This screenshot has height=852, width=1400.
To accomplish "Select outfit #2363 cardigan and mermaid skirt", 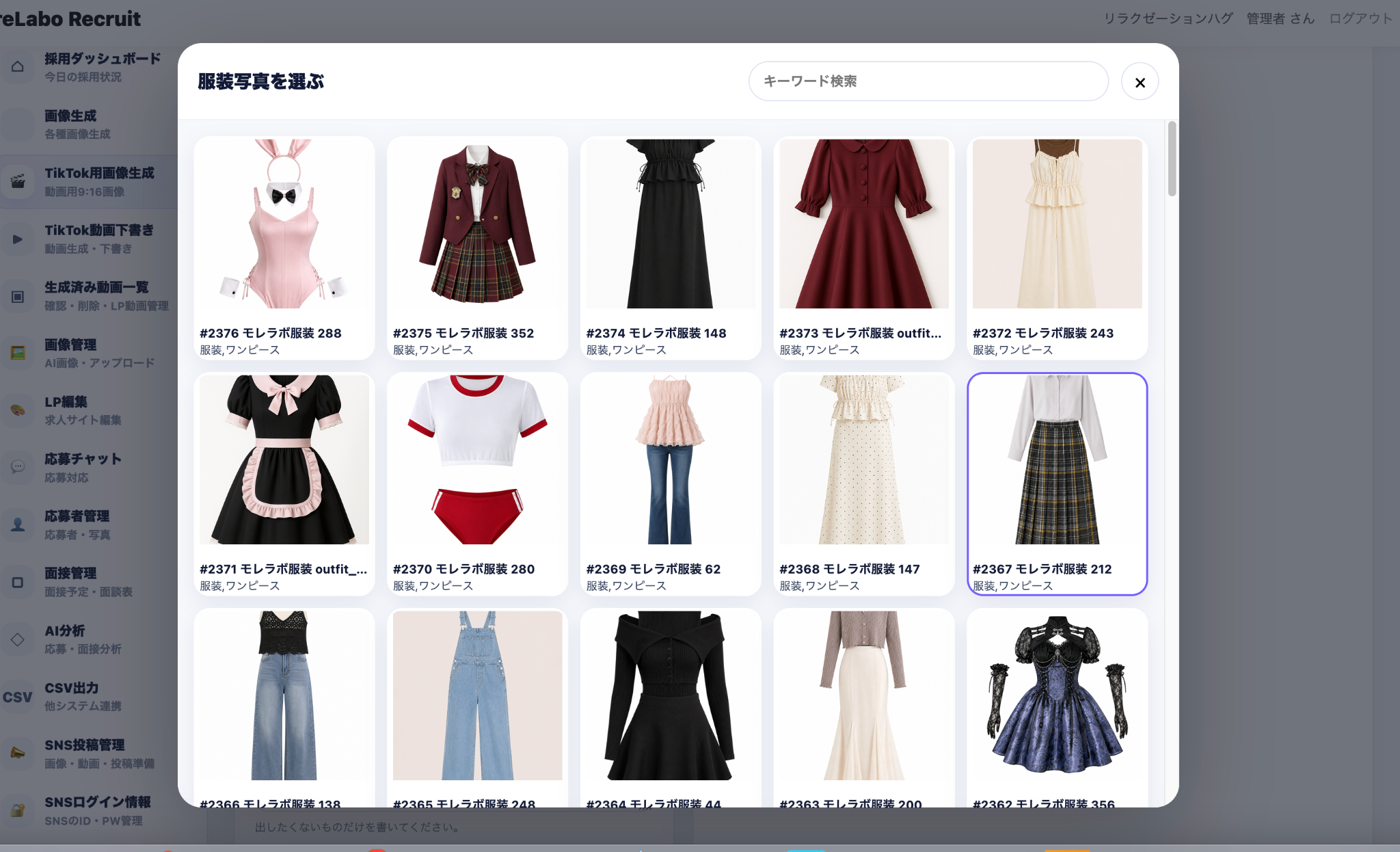I will coord(864,708).
